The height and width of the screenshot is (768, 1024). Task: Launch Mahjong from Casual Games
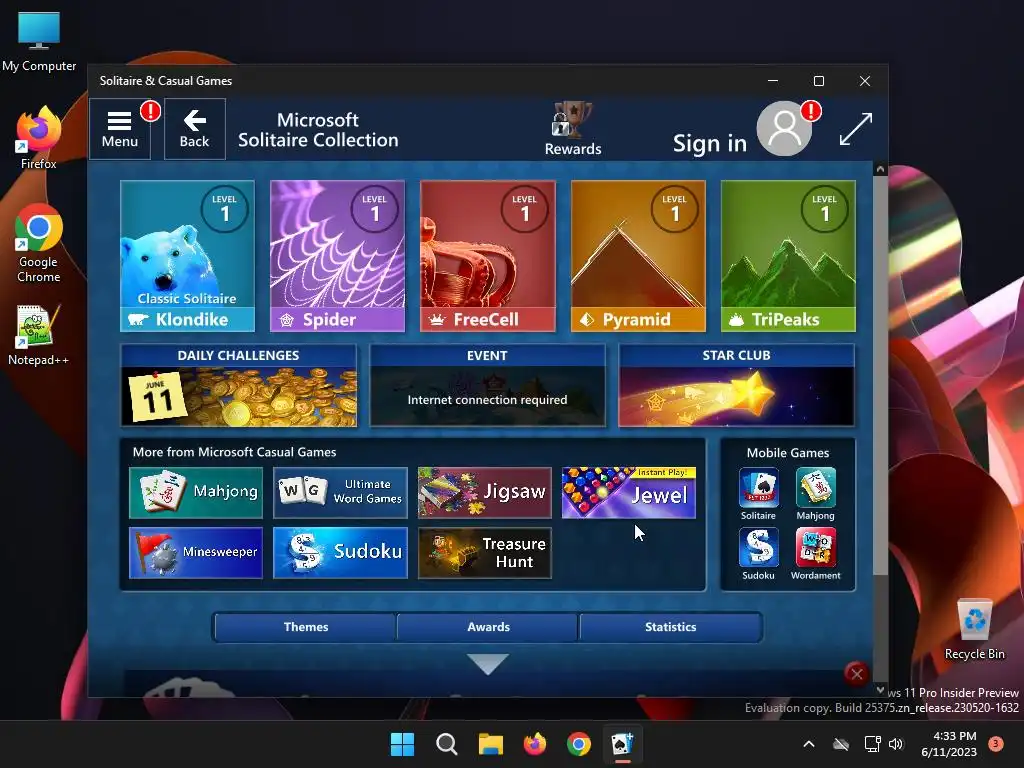[x=196, y=492]
